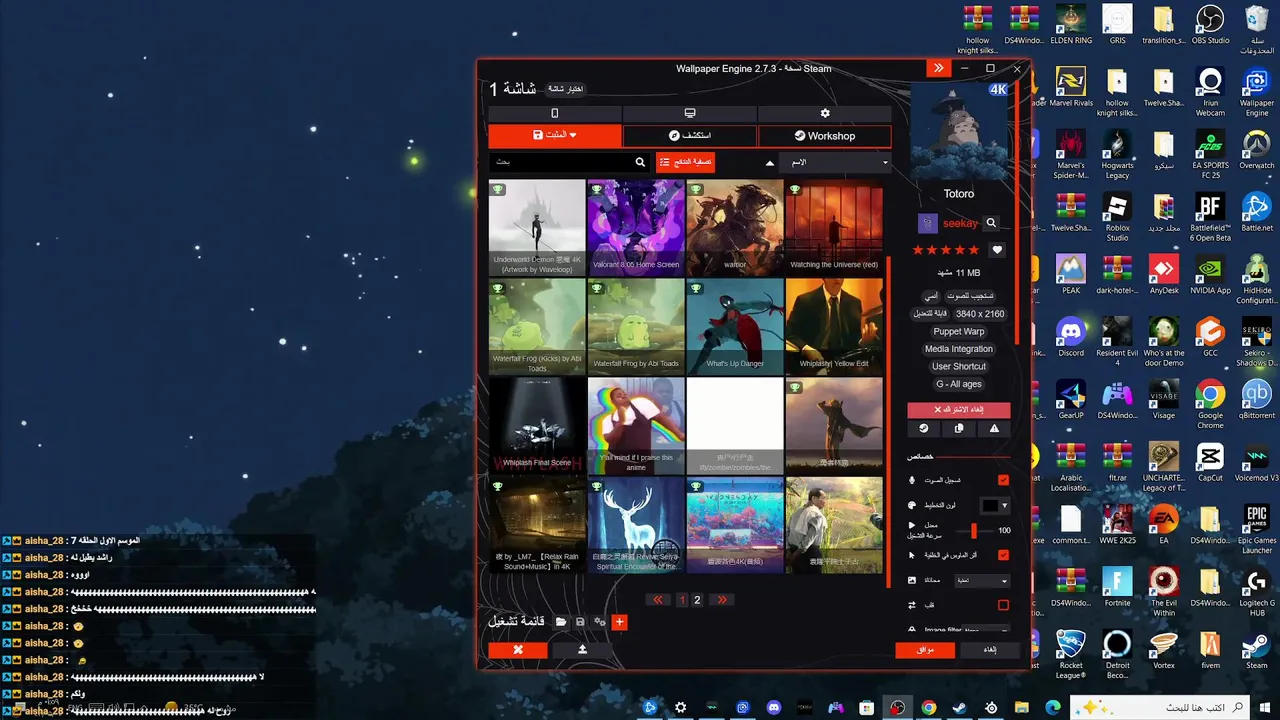Switch to the Discover tab
1280x720 pixels.
coord(690,135)
